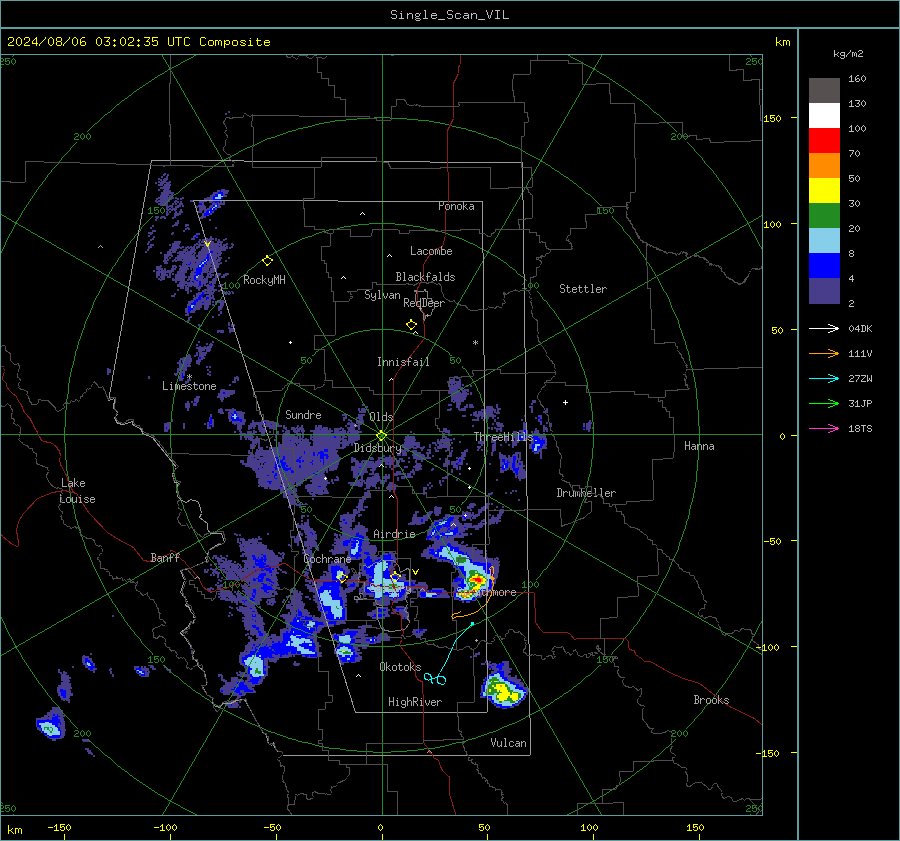Click the Didsbury town label
The width and height of the screenshot is (900, 841).
[377, 448]
